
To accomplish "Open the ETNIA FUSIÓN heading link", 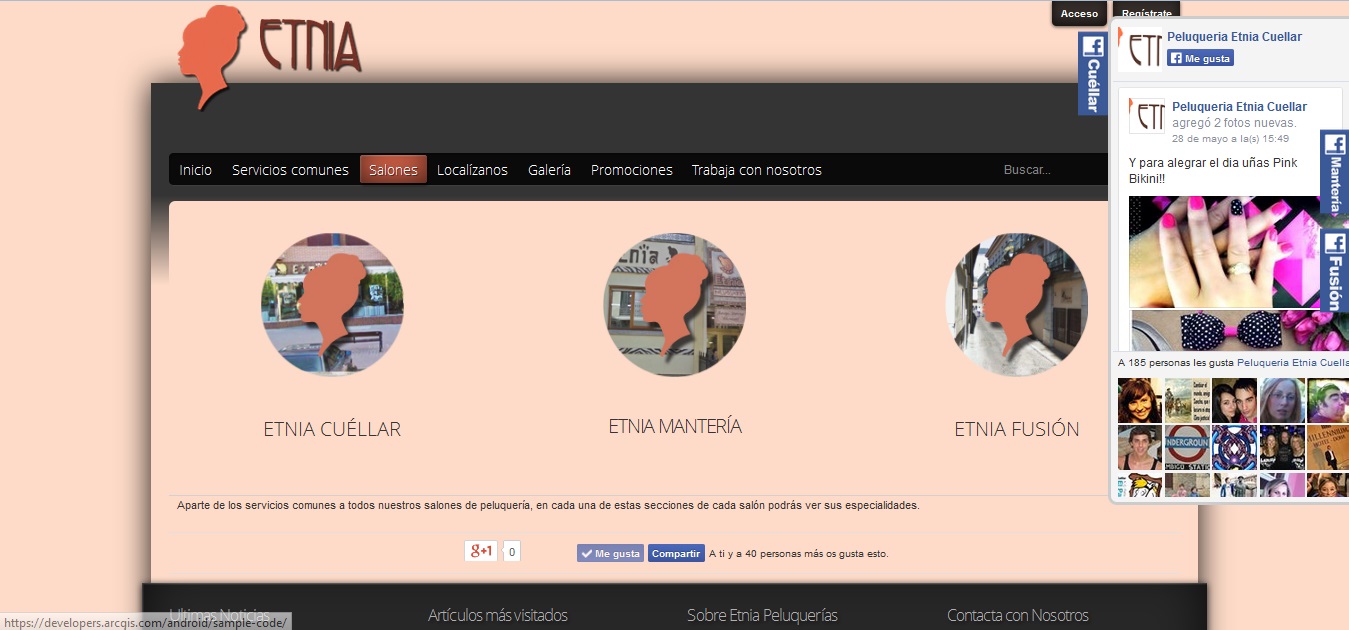I will (1016, 429).
